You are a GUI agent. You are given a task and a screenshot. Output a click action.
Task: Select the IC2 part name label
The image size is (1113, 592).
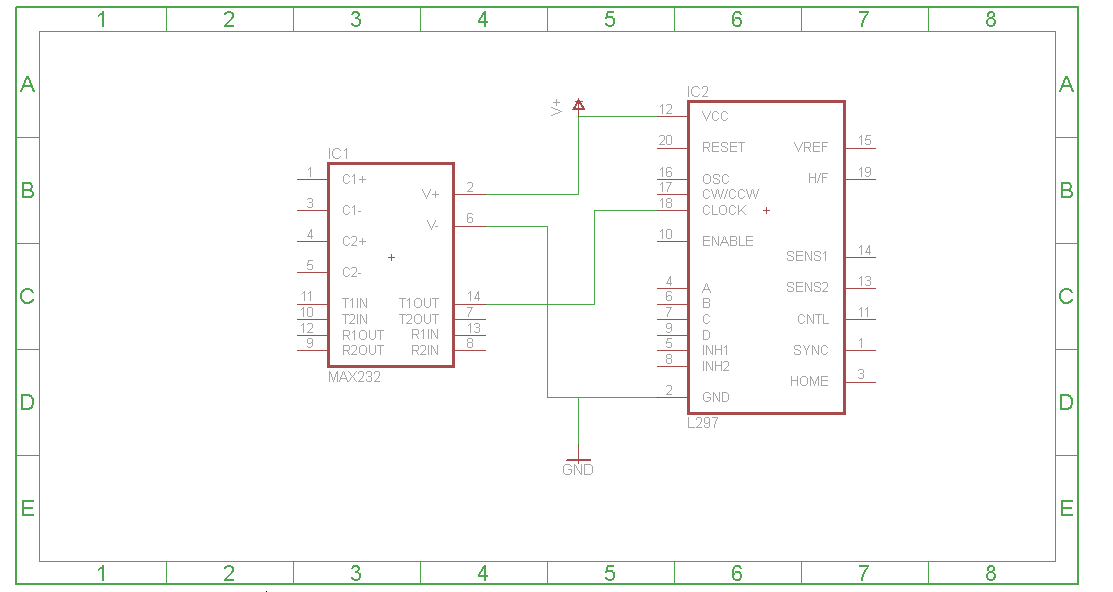[x=698, y=92]
